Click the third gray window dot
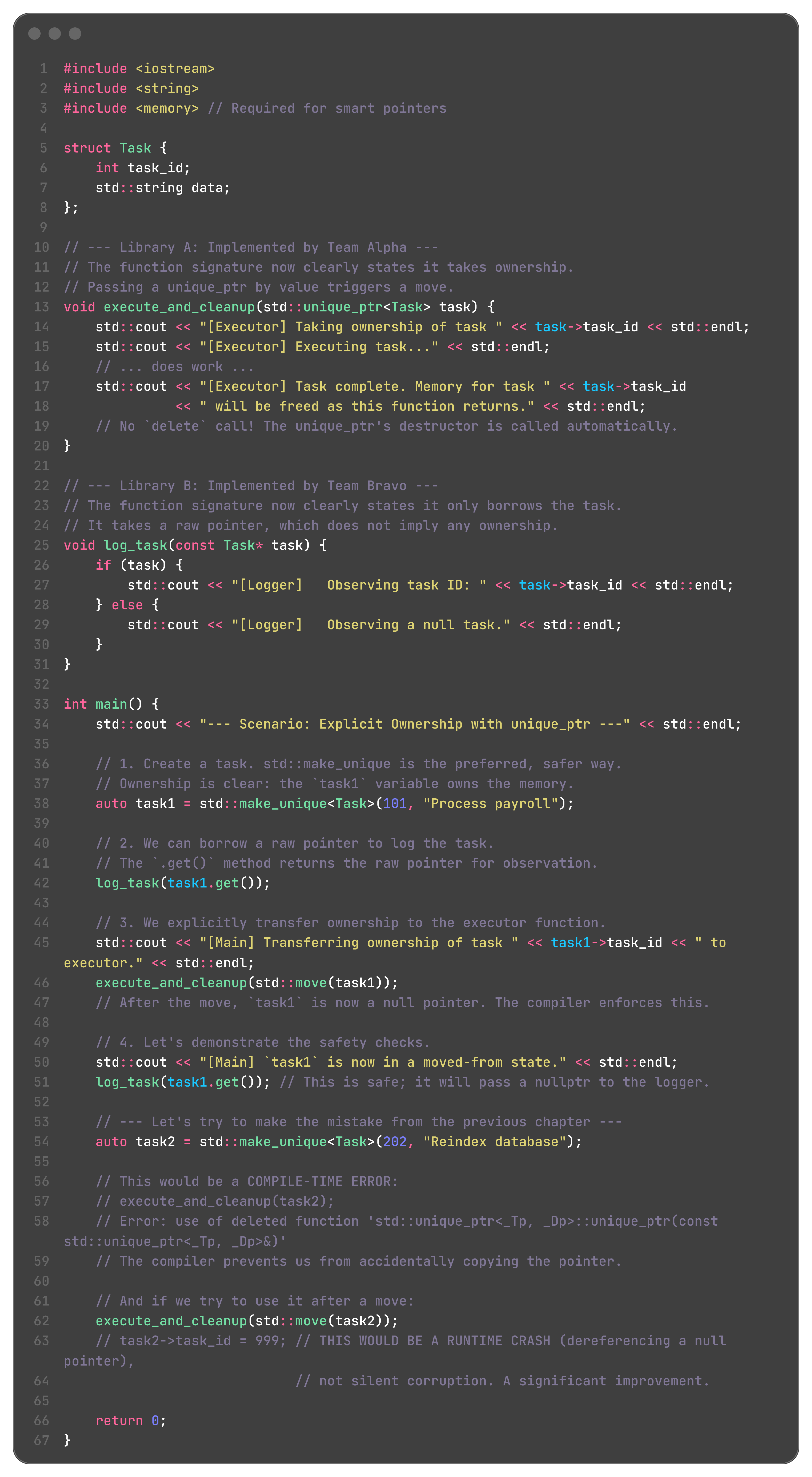The width and height of the screenshot is (812, 1477). click(75, 33)
